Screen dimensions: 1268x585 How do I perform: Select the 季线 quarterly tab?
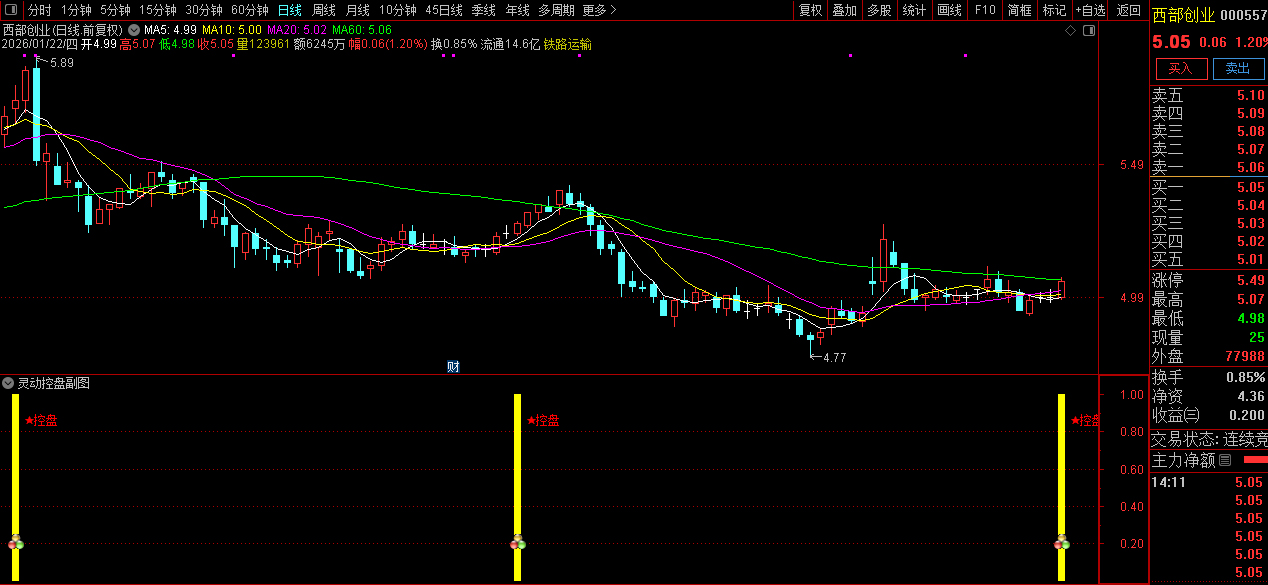pos(484,10)
